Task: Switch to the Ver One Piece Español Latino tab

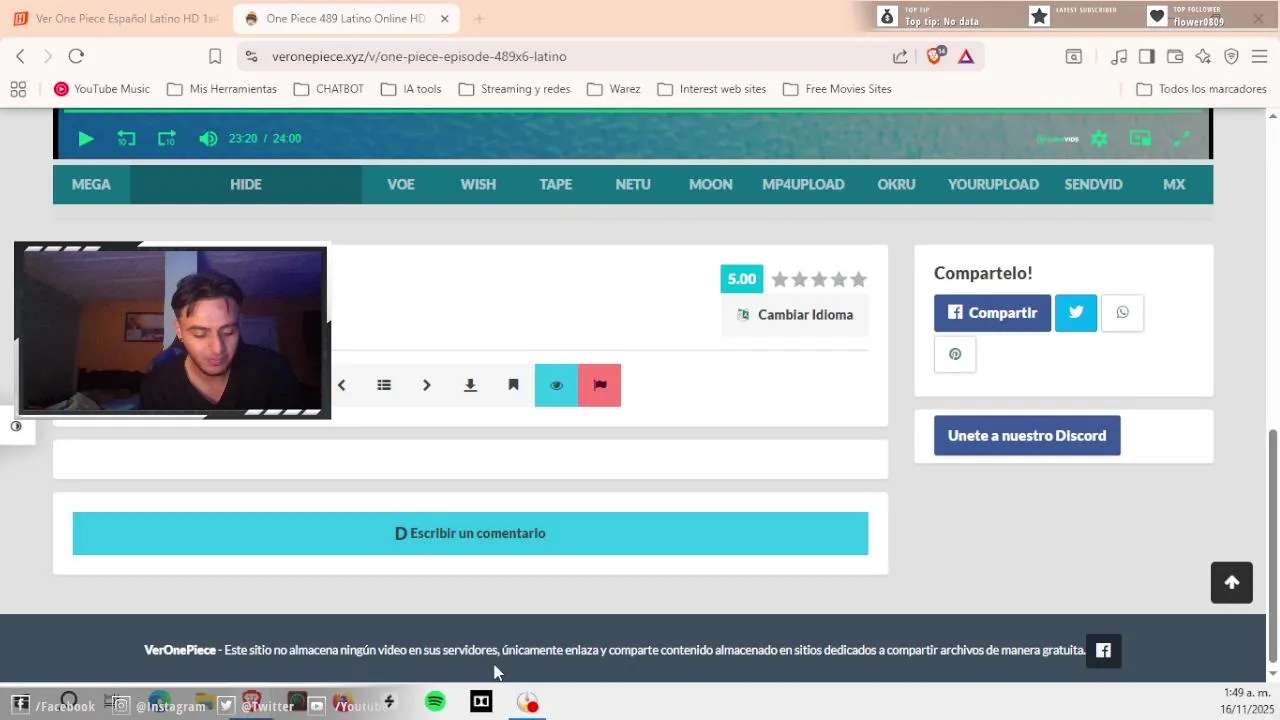Action: (x=117, y=18)
